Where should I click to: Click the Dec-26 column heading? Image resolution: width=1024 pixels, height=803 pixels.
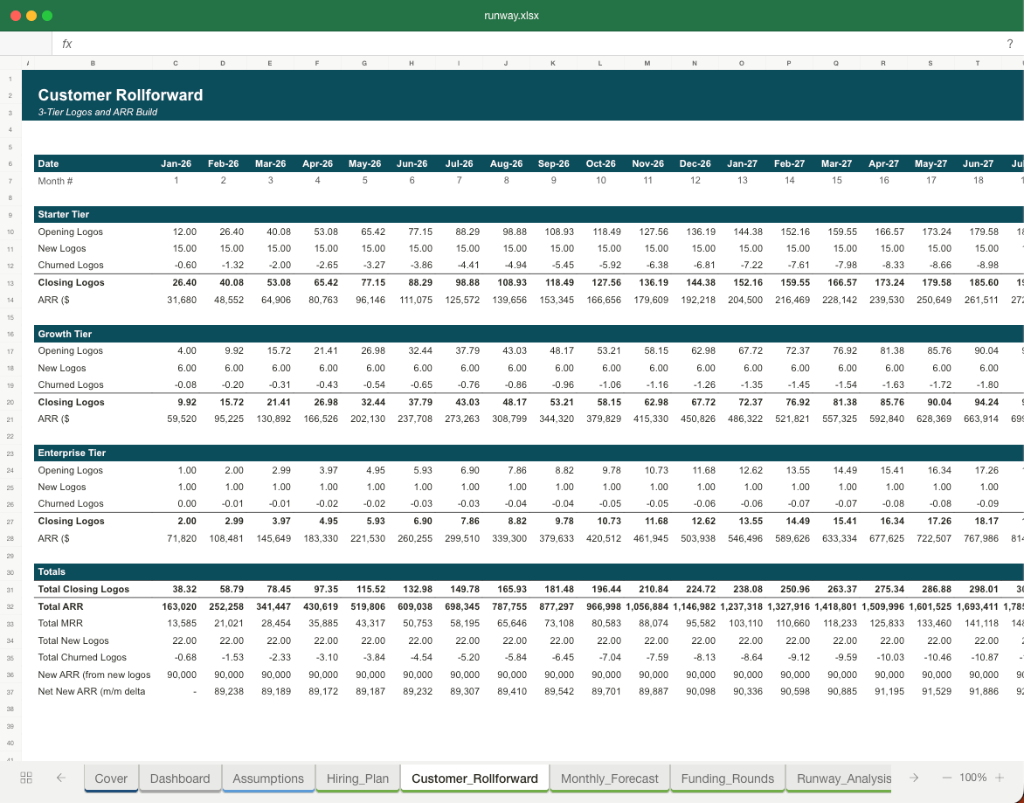pyautogui.click(x=695, y=164)
